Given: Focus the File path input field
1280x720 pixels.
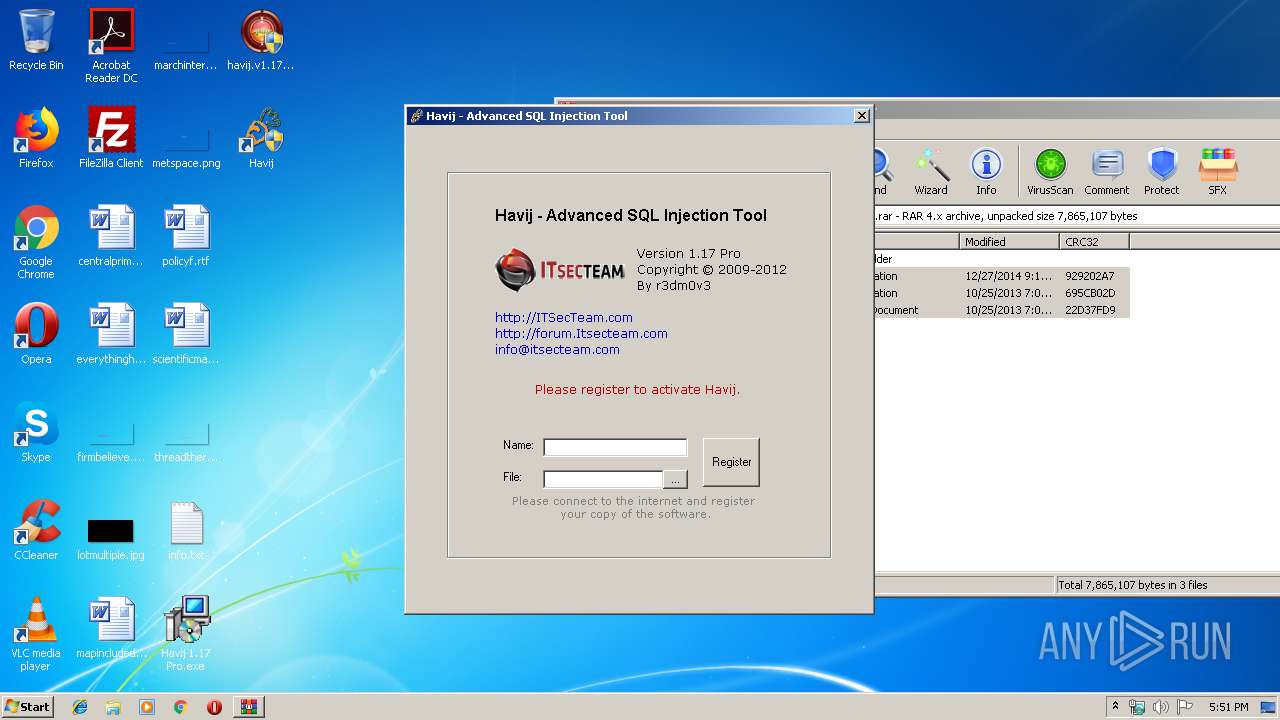Looking at the screenshot, I should coord(603,479).
